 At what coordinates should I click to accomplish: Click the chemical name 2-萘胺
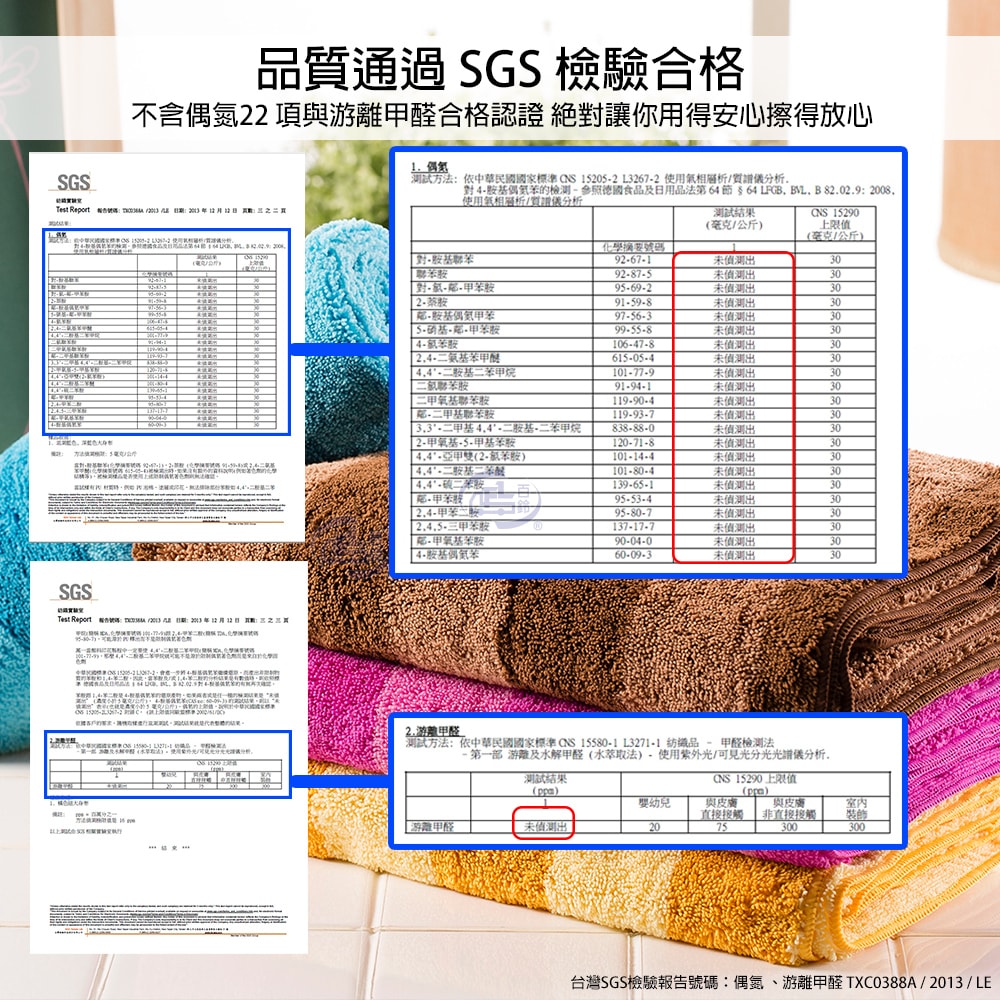432,302
